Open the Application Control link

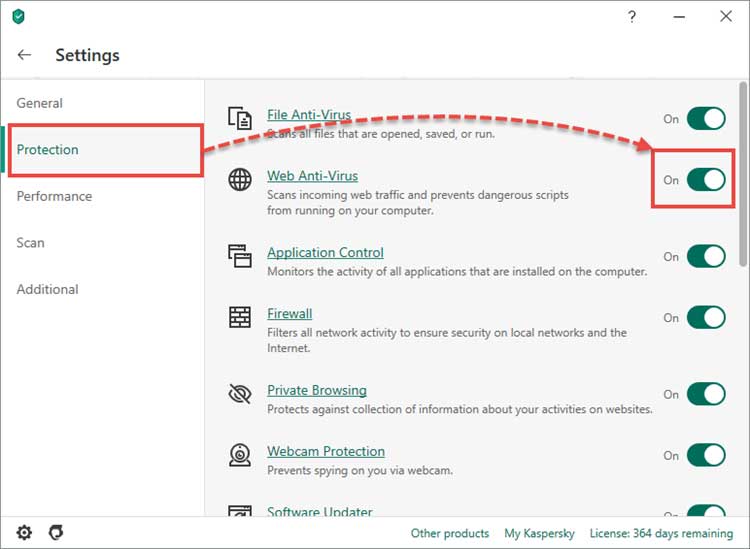[325, 253]
